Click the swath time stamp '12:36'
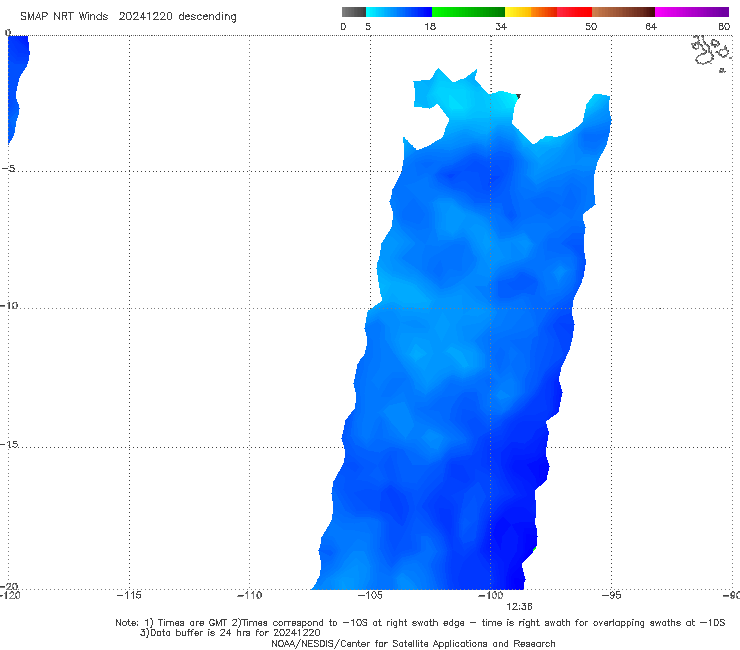The height and width of the screenshot is (650, 740). (519, 607)
